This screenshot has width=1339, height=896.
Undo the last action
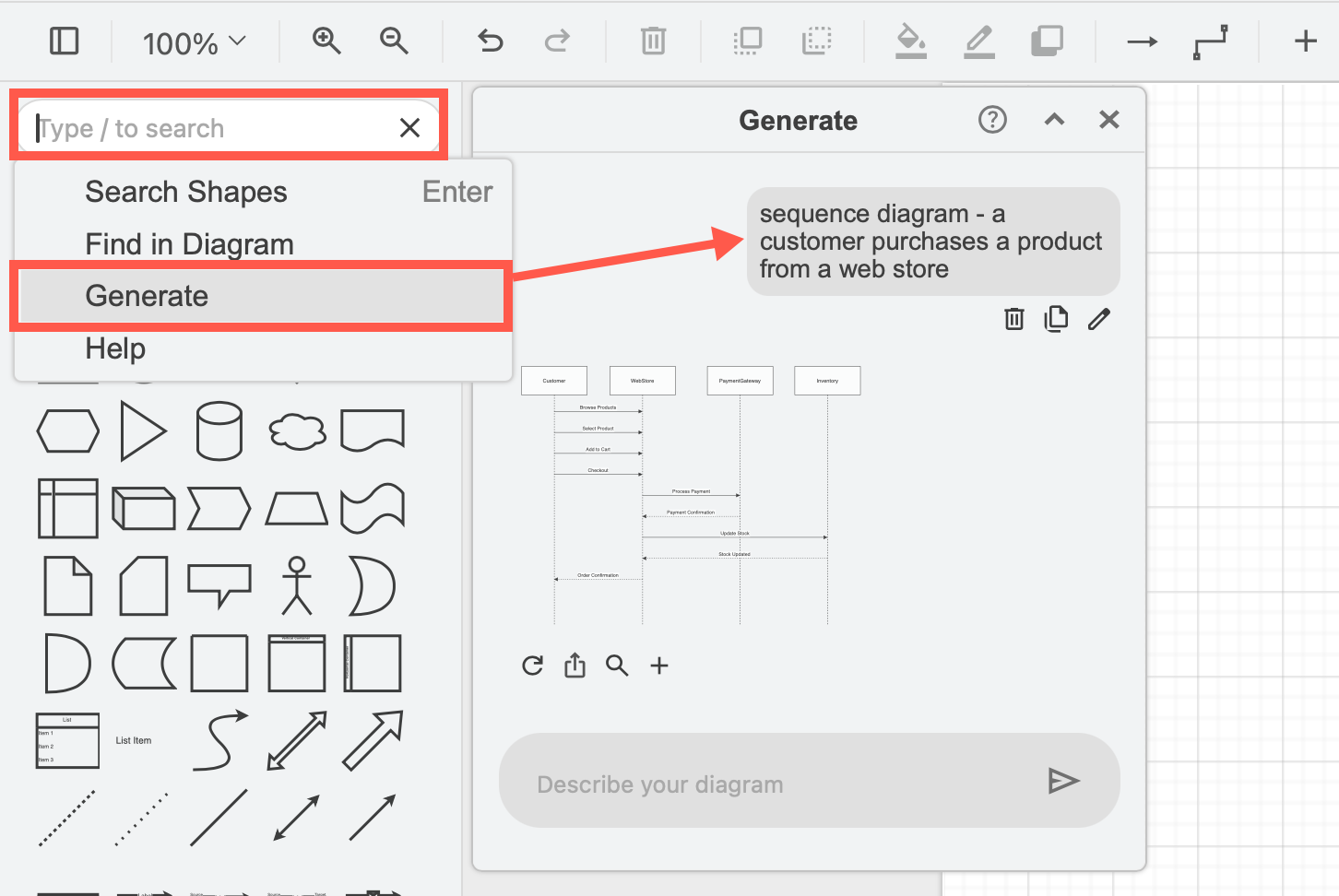point(490,41)
